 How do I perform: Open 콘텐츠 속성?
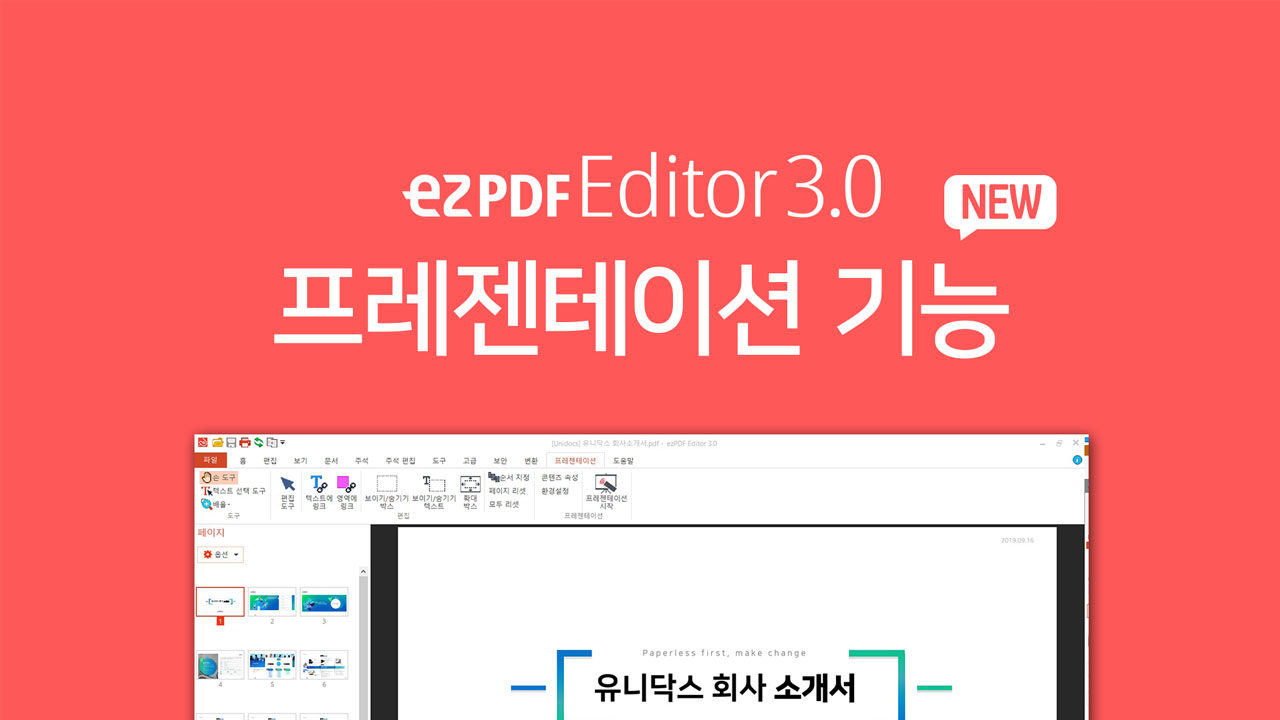(560, 478)
